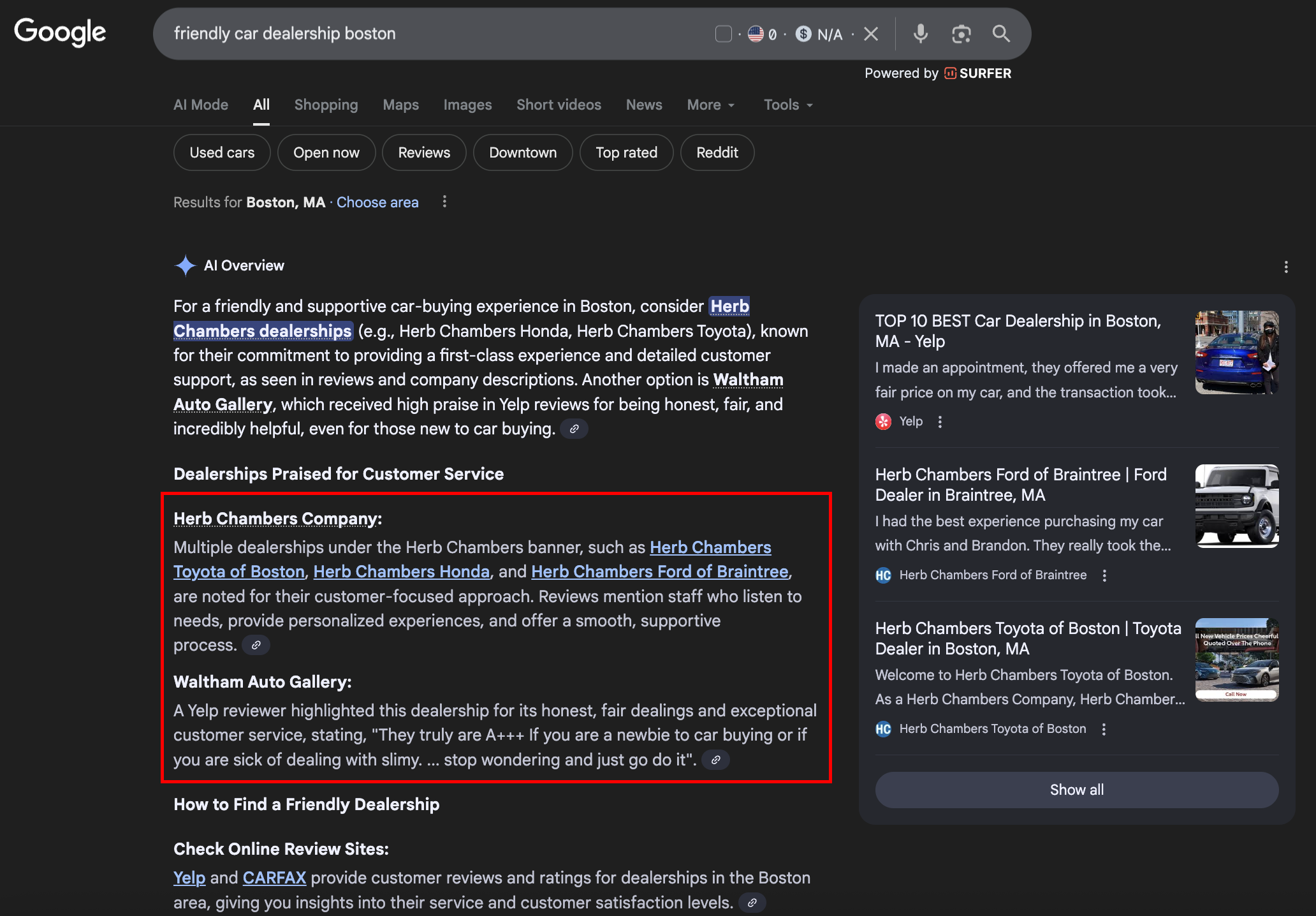Open Herb Chambers dealerships highlighted link
Screen dimensions: 1316x916
click(262, 331)
